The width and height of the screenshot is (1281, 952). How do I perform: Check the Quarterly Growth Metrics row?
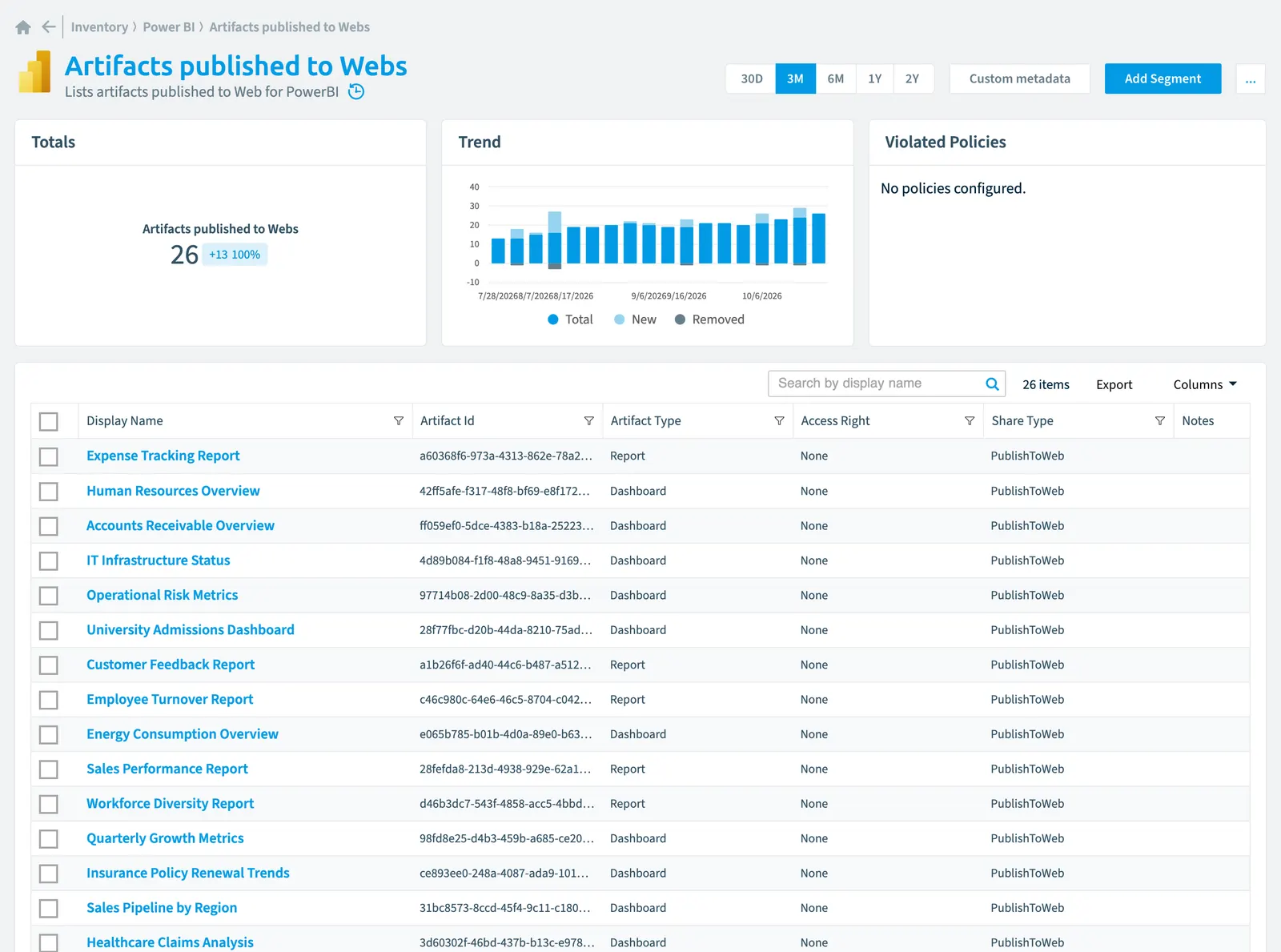tap(49, 839)
